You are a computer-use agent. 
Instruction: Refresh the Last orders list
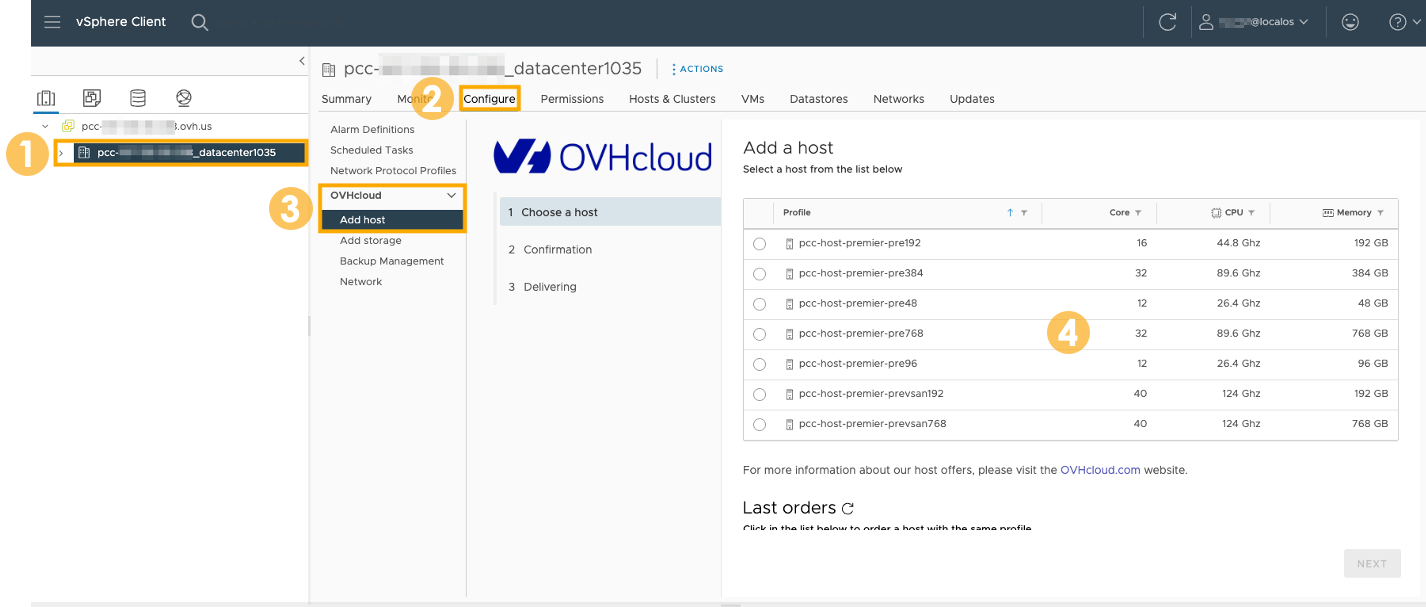pyautogui.click(x=848, y=509)
